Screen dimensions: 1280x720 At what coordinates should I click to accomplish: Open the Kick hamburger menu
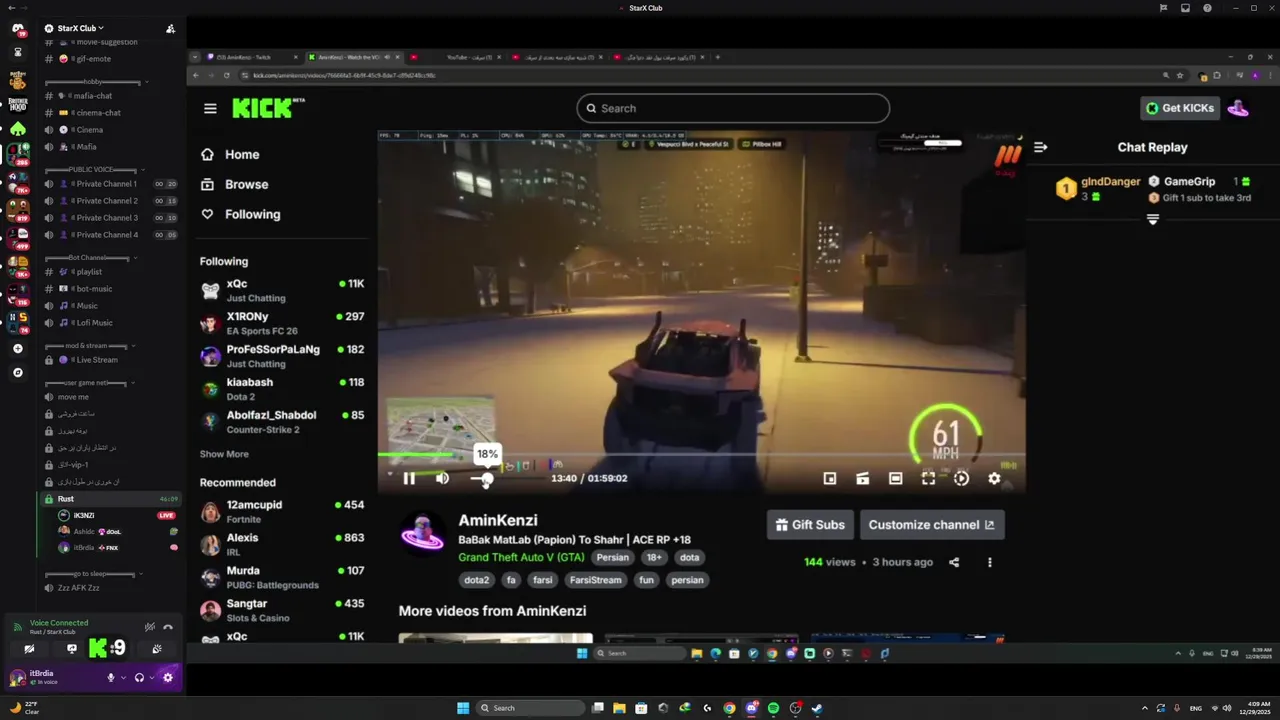[x=210, y=108]
